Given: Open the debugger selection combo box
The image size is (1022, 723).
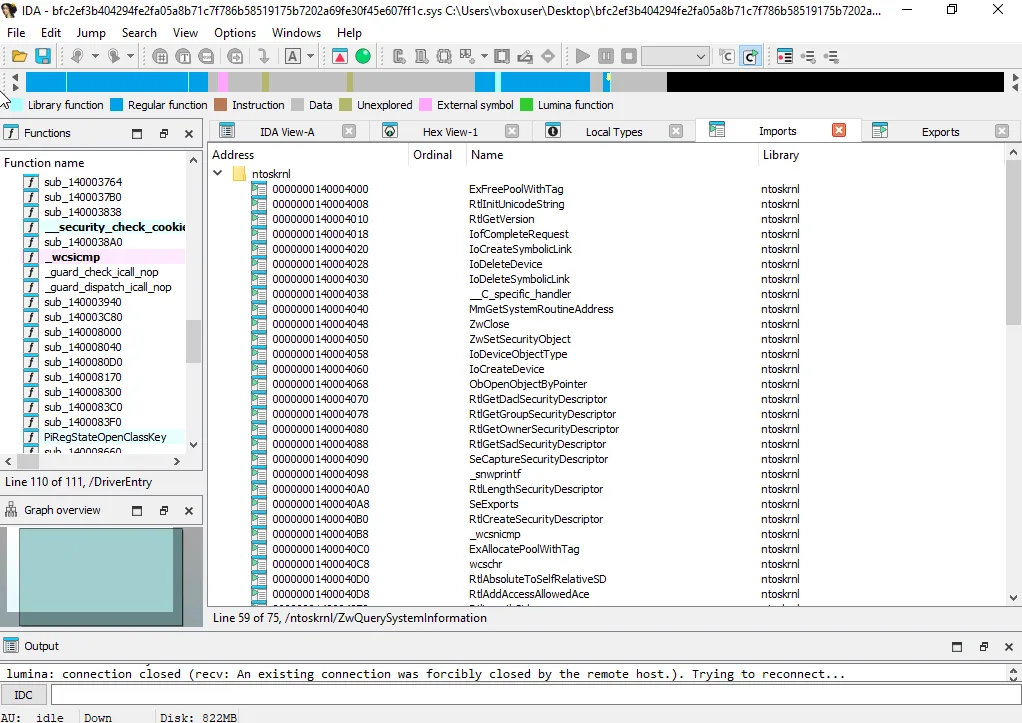Looking at the screenshot, I should [675, 57].
